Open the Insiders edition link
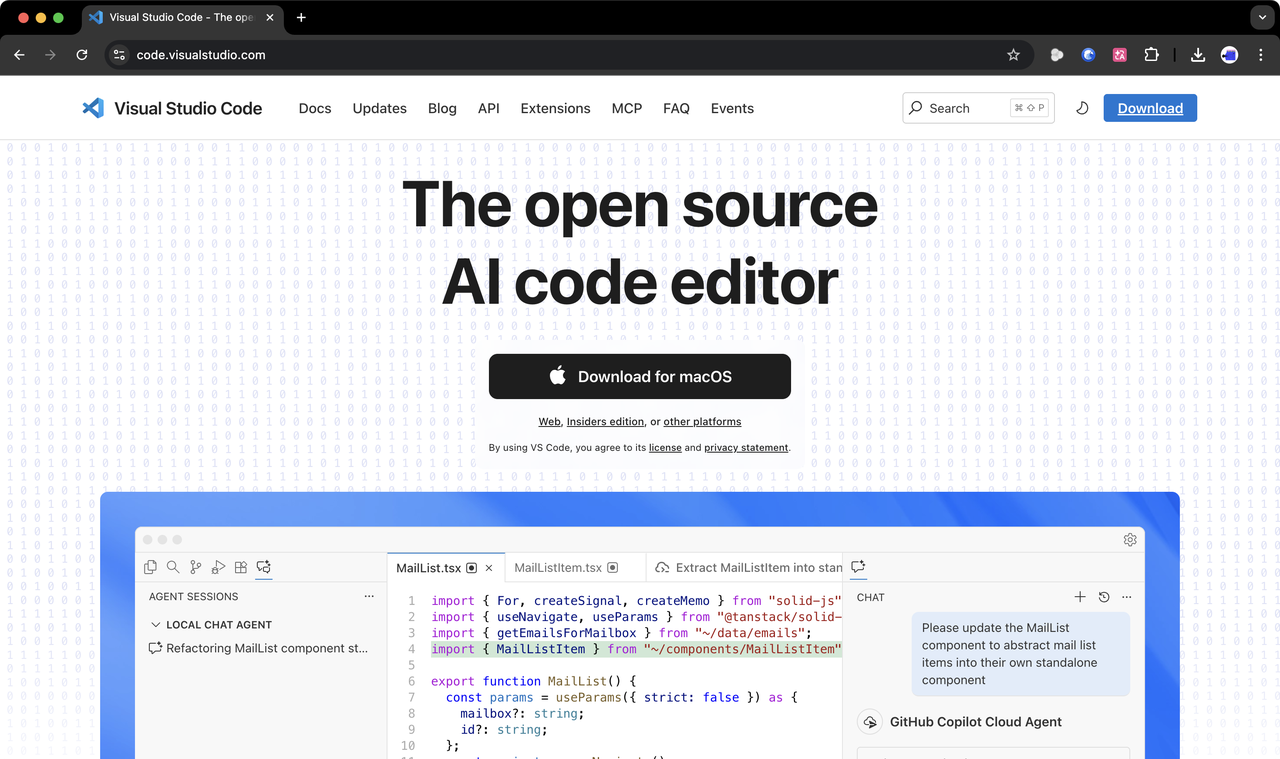This screenshot has width=1280, height=759. click(x=605, y=422)
